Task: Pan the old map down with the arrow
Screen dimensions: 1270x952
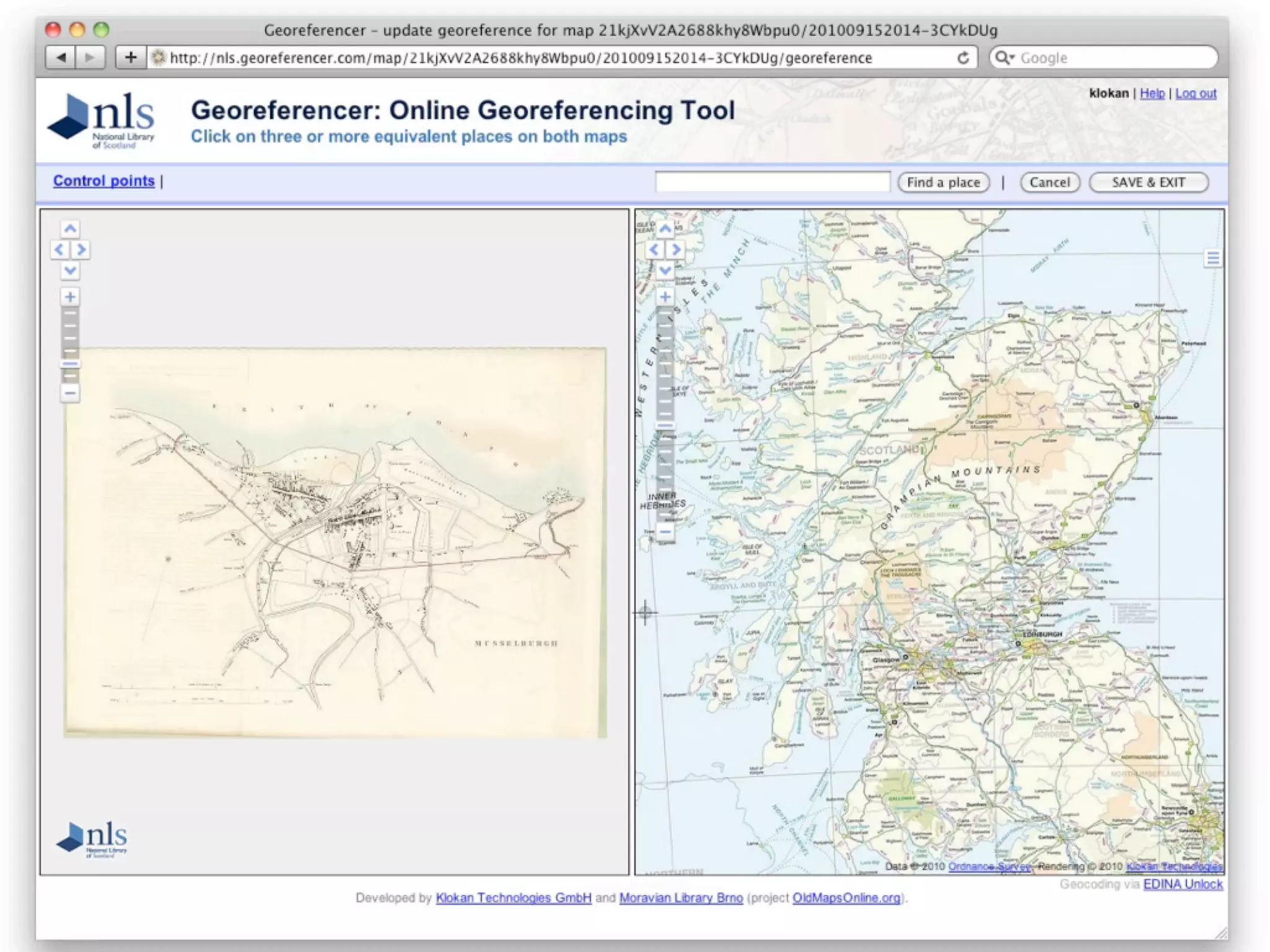Action: pyautogui.click(x=70, y=270)
